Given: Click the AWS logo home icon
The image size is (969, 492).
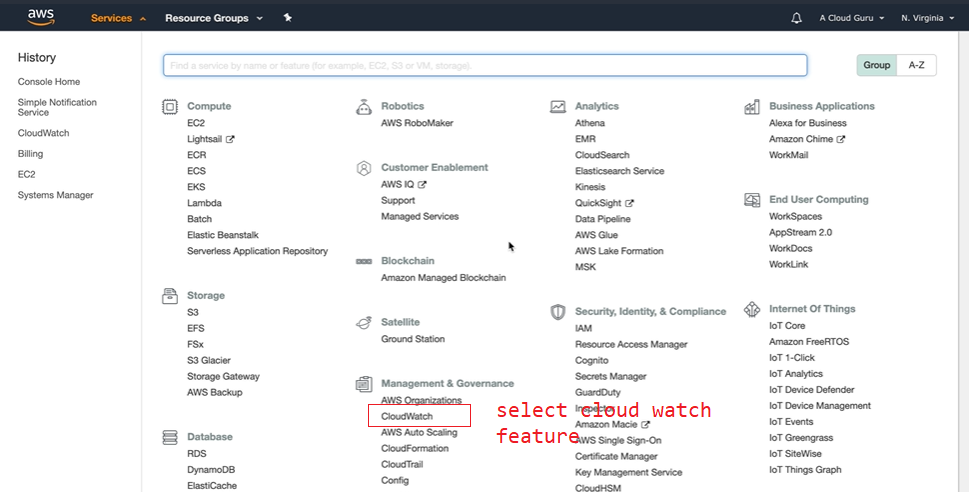Looking at the screenshot, I should click(x=41, y=17).
